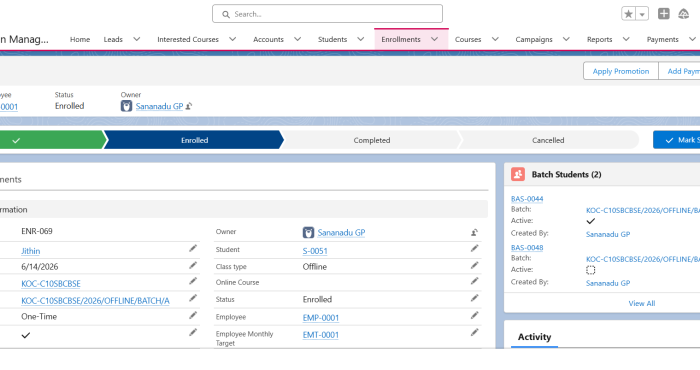This screenshot has width=700, height=370.
Task: Open the Home tab
Action: point(80,39)
